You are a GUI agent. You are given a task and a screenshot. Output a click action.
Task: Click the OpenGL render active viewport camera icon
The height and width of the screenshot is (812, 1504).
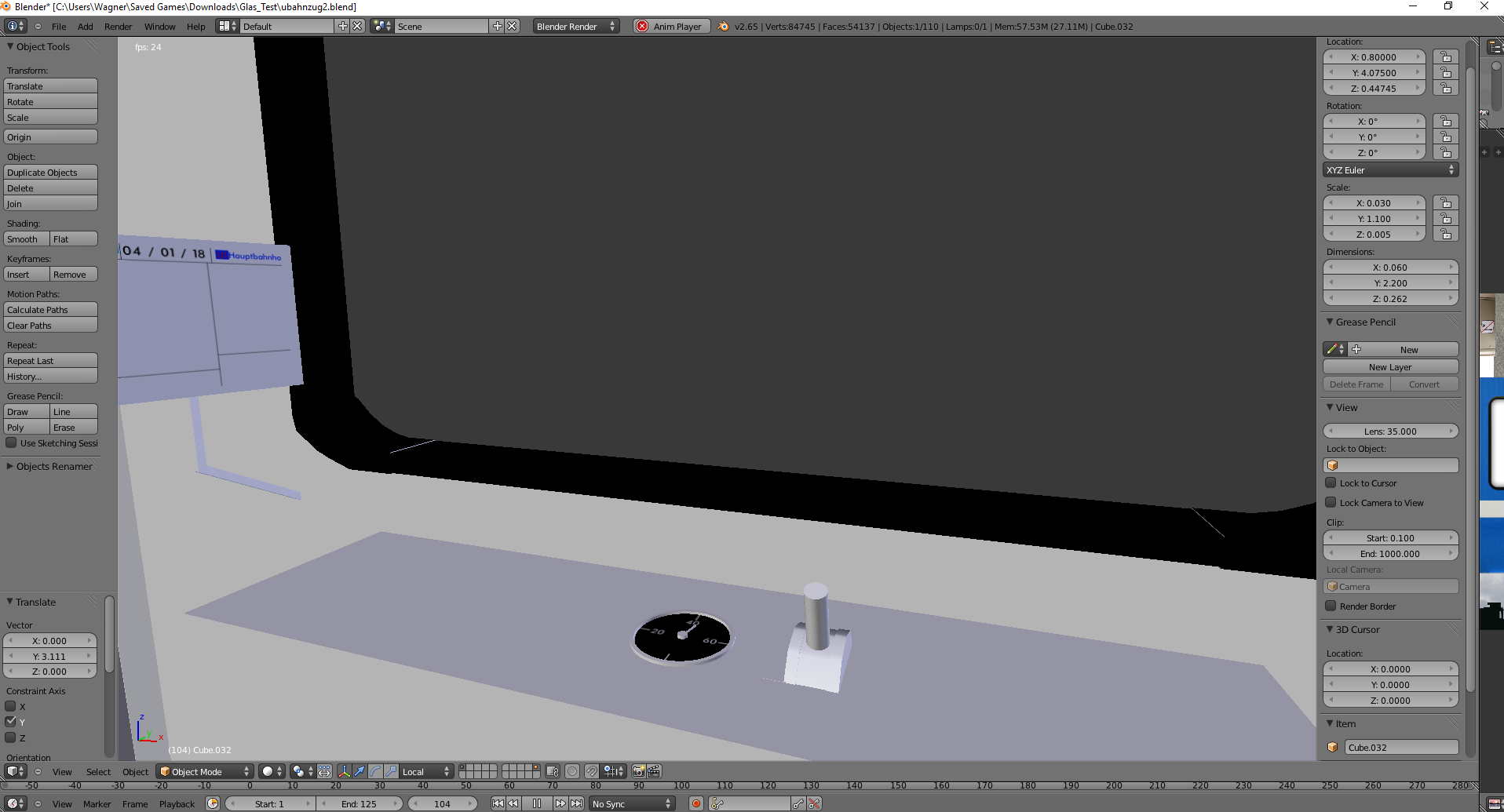[638, 771]
